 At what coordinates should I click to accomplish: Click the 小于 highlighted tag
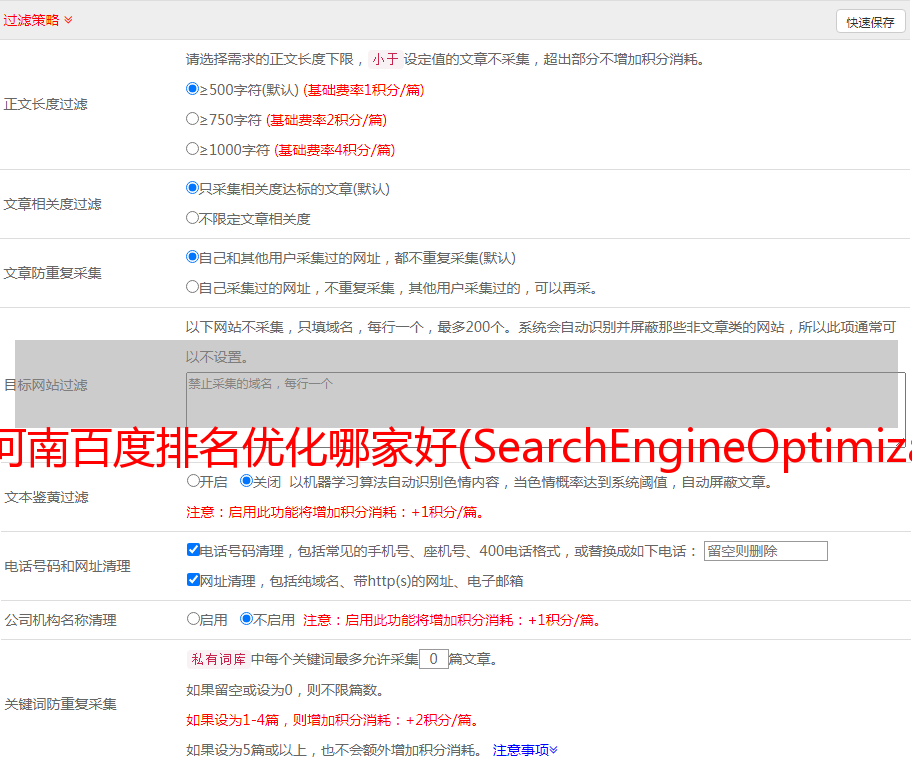386,59
